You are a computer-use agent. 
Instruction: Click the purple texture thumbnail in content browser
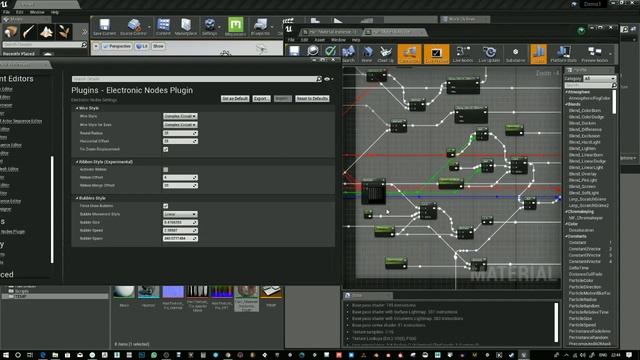(x=173, y=292)
